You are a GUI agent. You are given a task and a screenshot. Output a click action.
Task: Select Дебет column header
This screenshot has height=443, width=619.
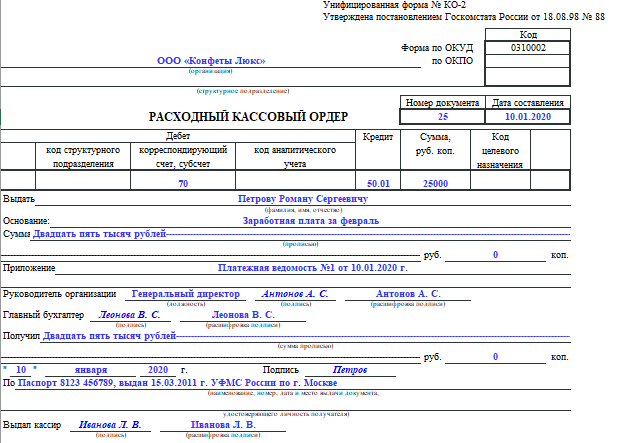pyautogui.click(x=178, y=136)
